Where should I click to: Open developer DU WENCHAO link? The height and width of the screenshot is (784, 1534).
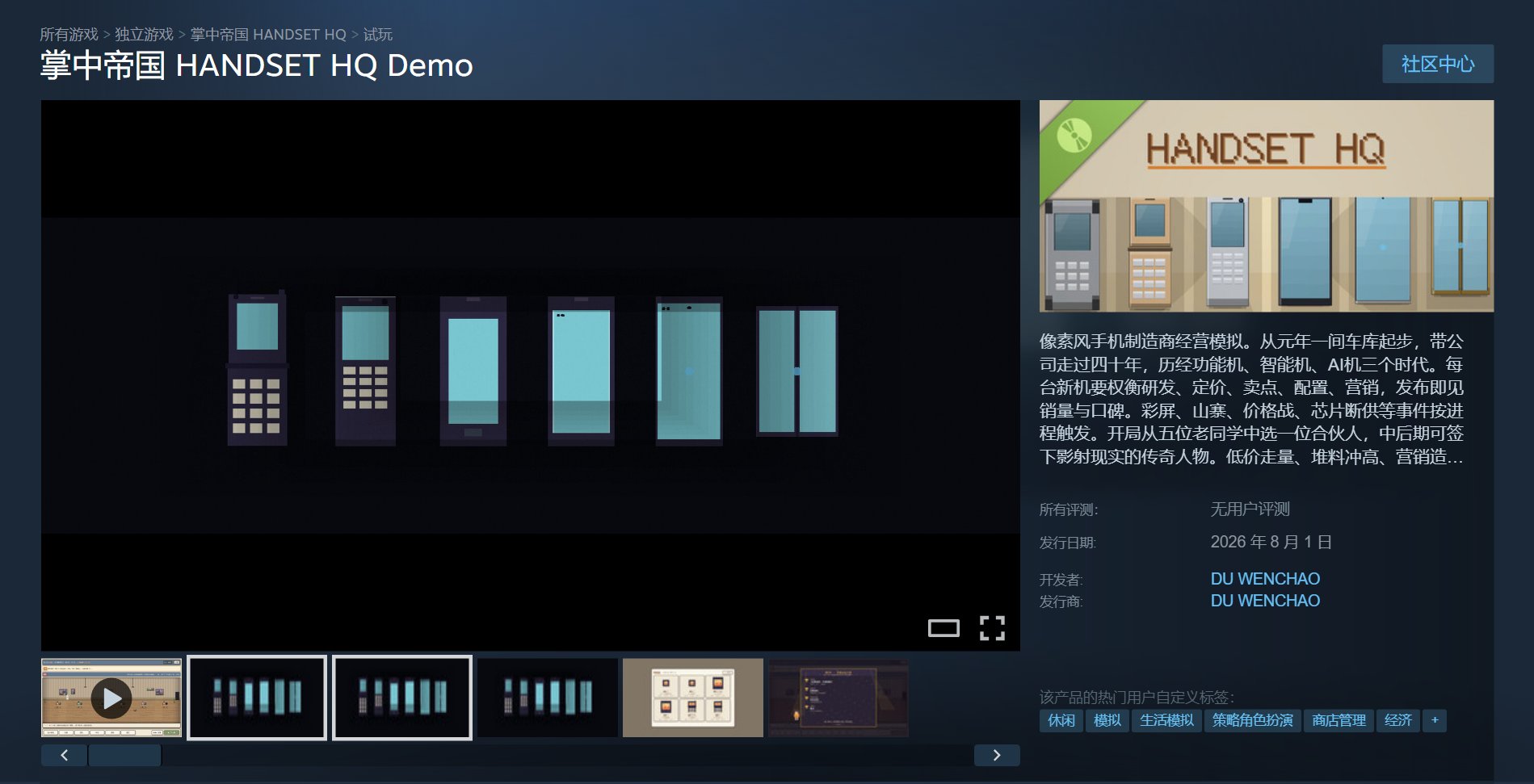pyautogui.click(x=1265, y=579)
